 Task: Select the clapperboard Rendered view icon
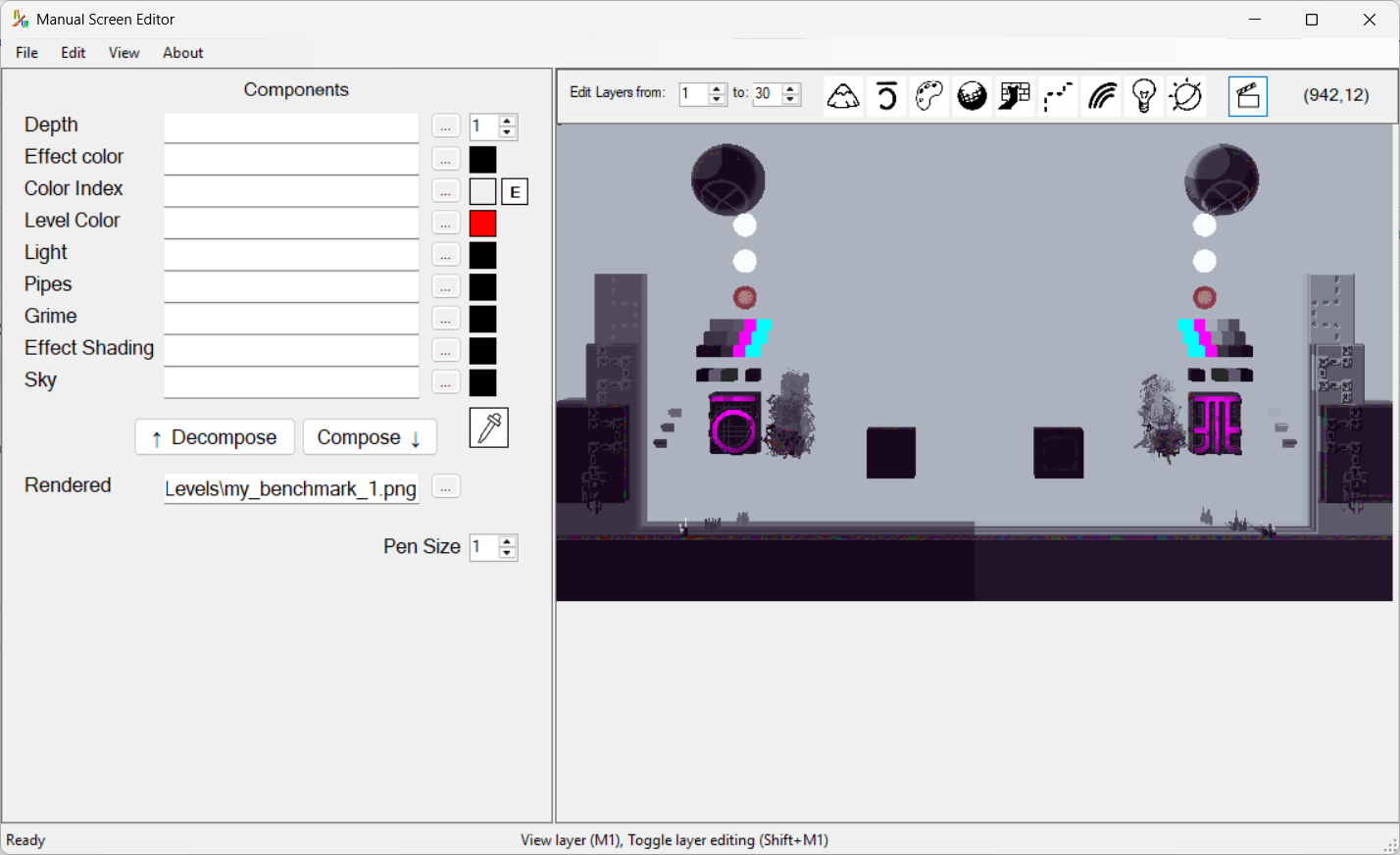coord(1247,95)
